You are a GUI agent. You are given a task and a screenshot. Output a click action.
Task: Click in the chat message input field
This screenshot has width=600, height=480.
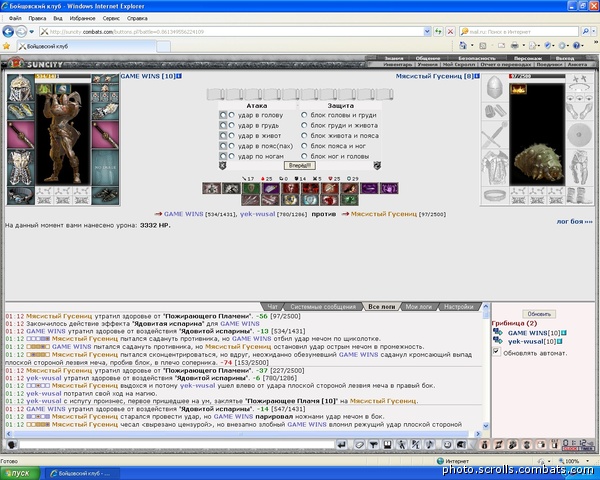pyautogui.click(x=177, y=444)
